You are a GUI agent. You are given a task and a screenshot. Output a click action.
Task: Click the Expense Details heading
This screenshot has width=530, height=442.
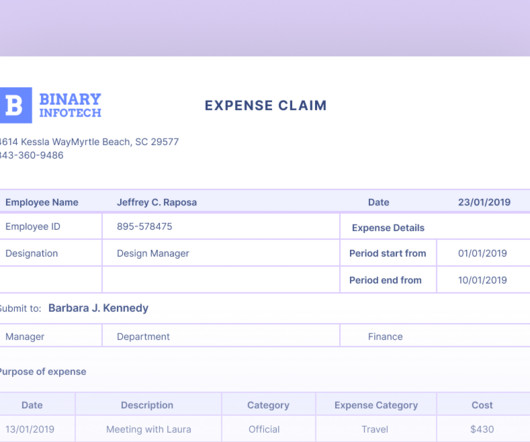pos(388,228)
